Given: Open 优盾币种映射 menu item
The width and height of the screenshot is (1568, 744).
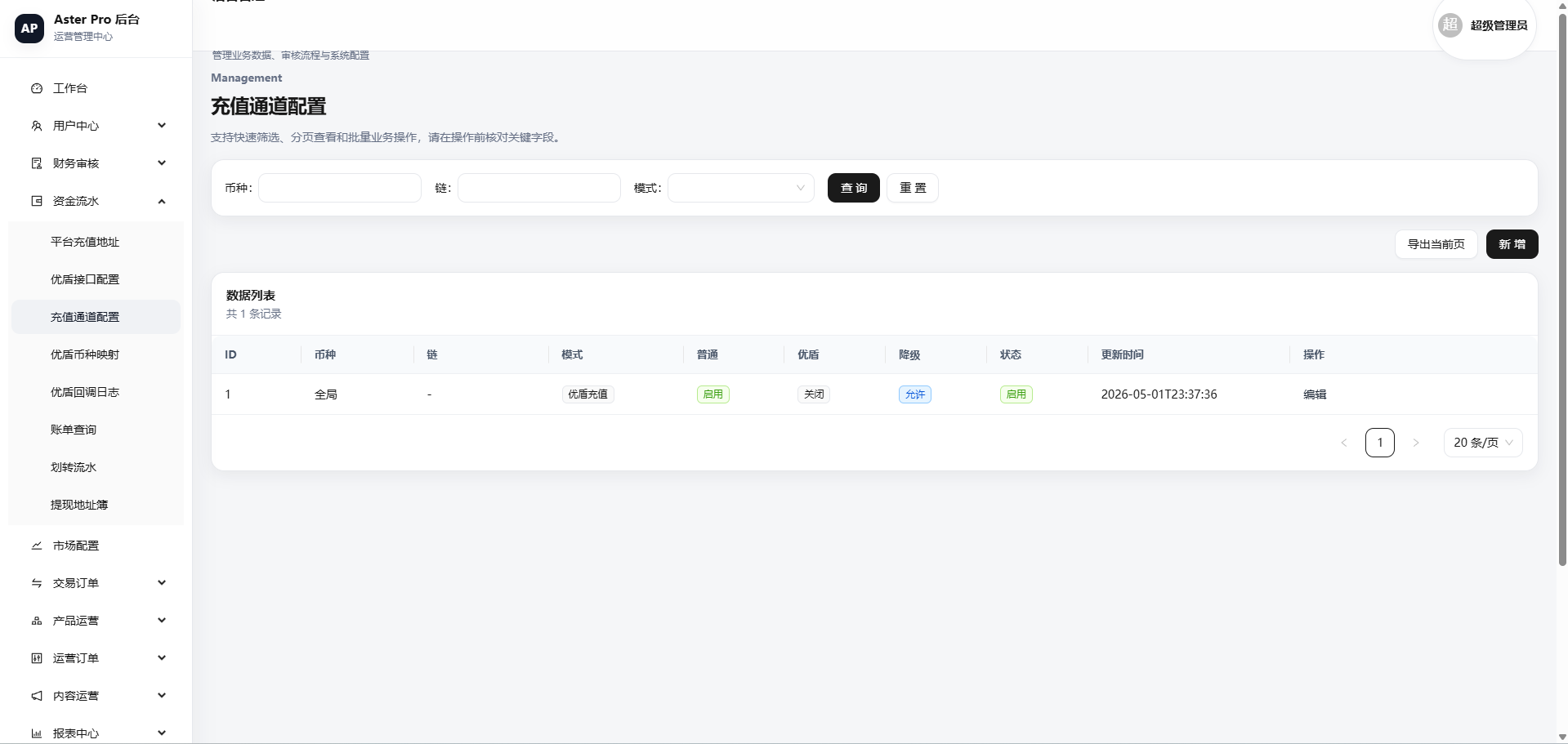Looking at the screenshot, I should pyautogui.click(x=96, y=354).
